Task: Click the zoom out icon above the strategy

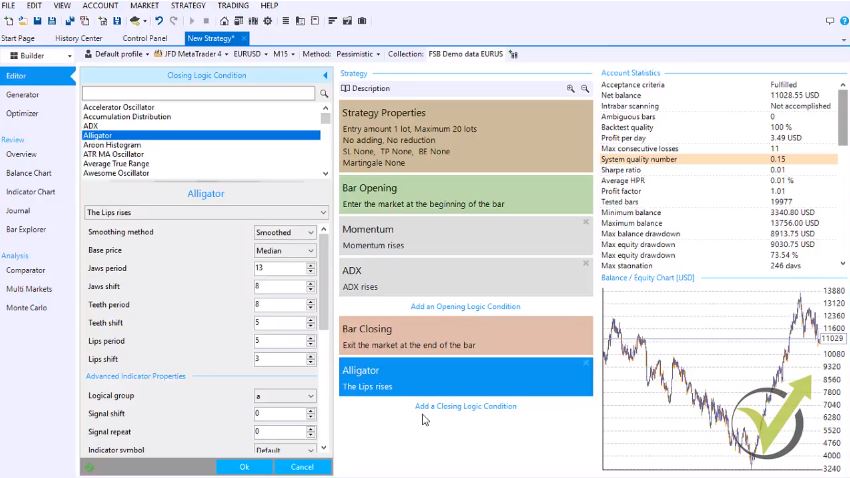Action: click(585, 89)
